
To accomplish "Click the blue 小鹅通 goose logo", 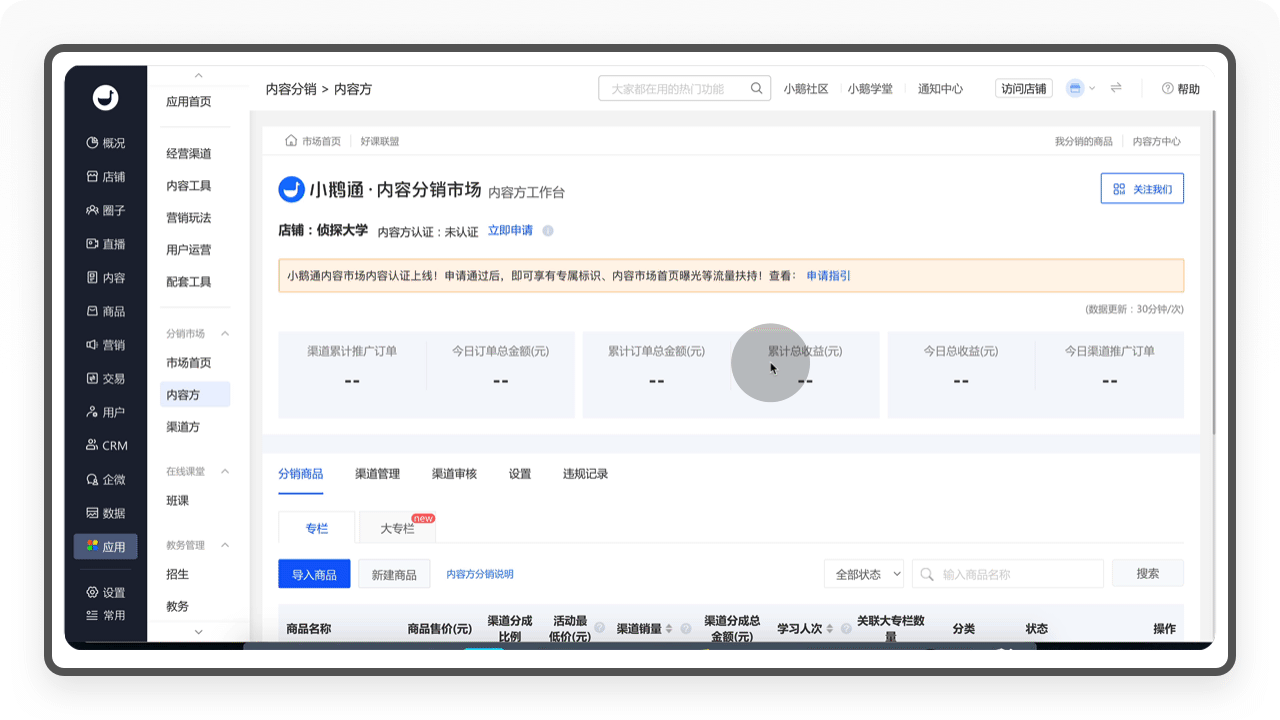I will pos(291,189).
